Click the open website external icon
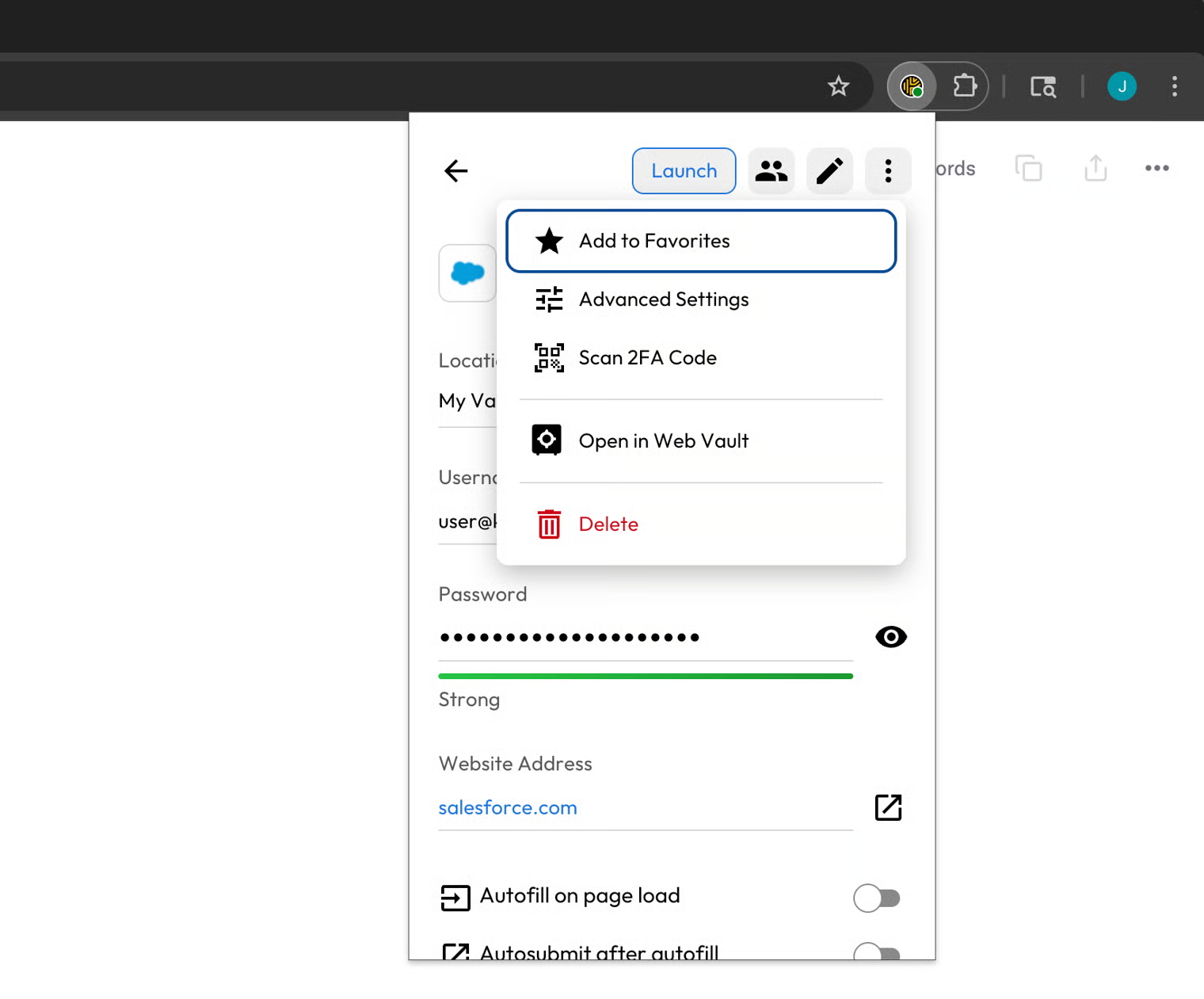Image resolution: width=1204 pixels, height=999 pixels. pos(888,808)
